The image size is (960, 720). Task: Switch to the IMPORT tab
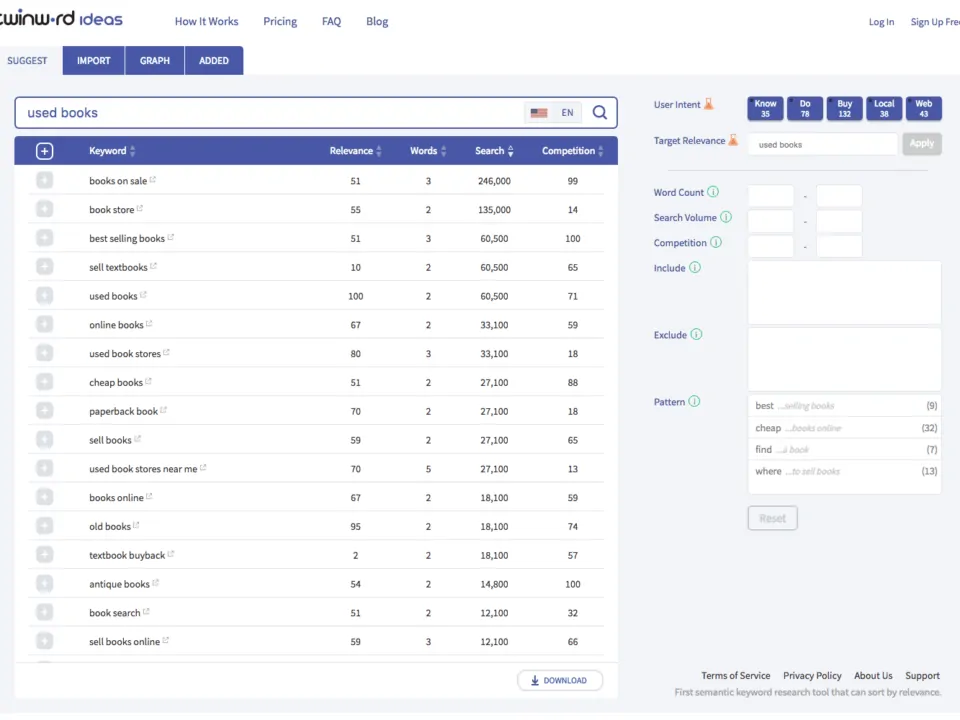(94, 61)
